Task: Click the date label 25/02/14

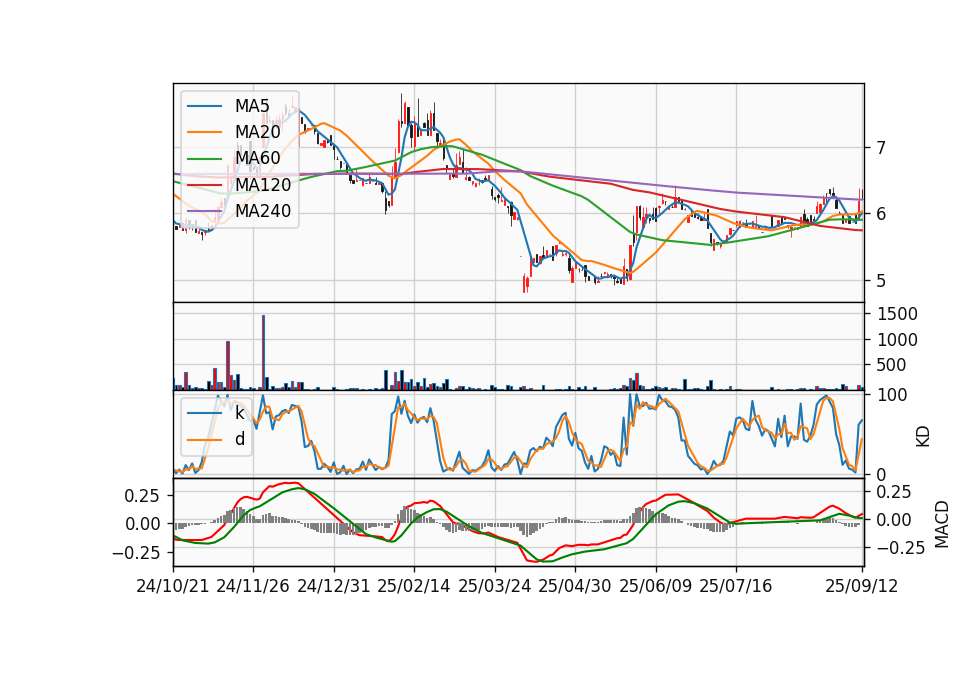Action: 414,586
